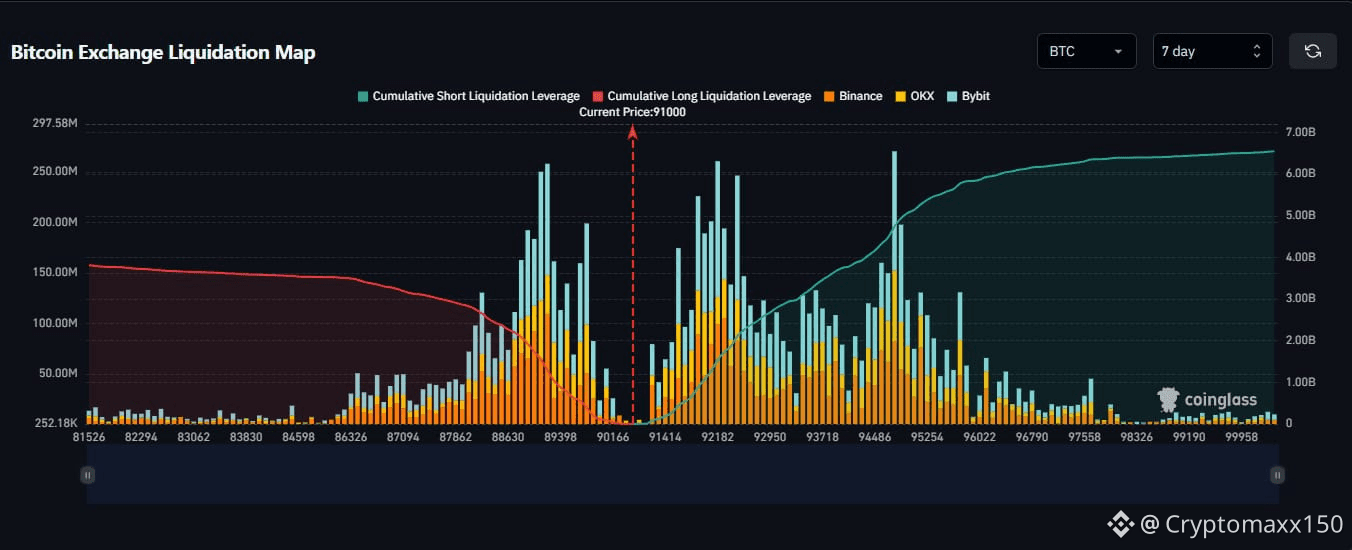Screen dimensions: 1352x550
Task: Click the Binance diamond logo beside @Cryptomaxx150
Action: pyautogui.click(x=1119, y=523)
